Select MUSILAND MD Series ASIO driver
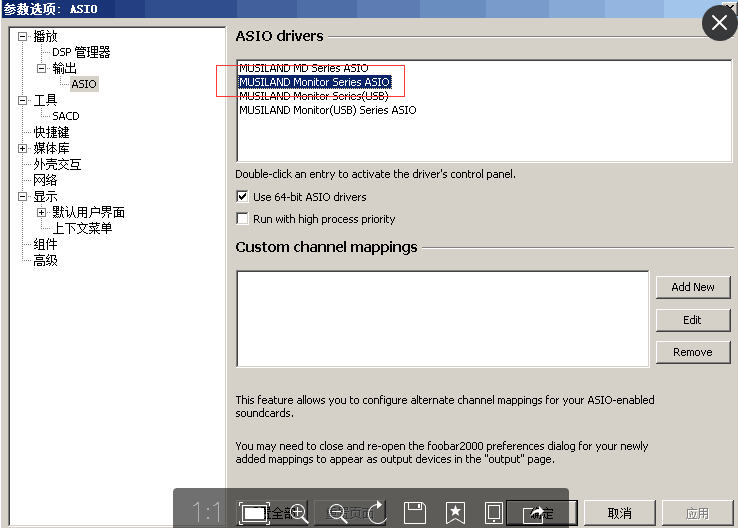The height and width of the screenshot is (528, 738). click(x=303, y=68)
